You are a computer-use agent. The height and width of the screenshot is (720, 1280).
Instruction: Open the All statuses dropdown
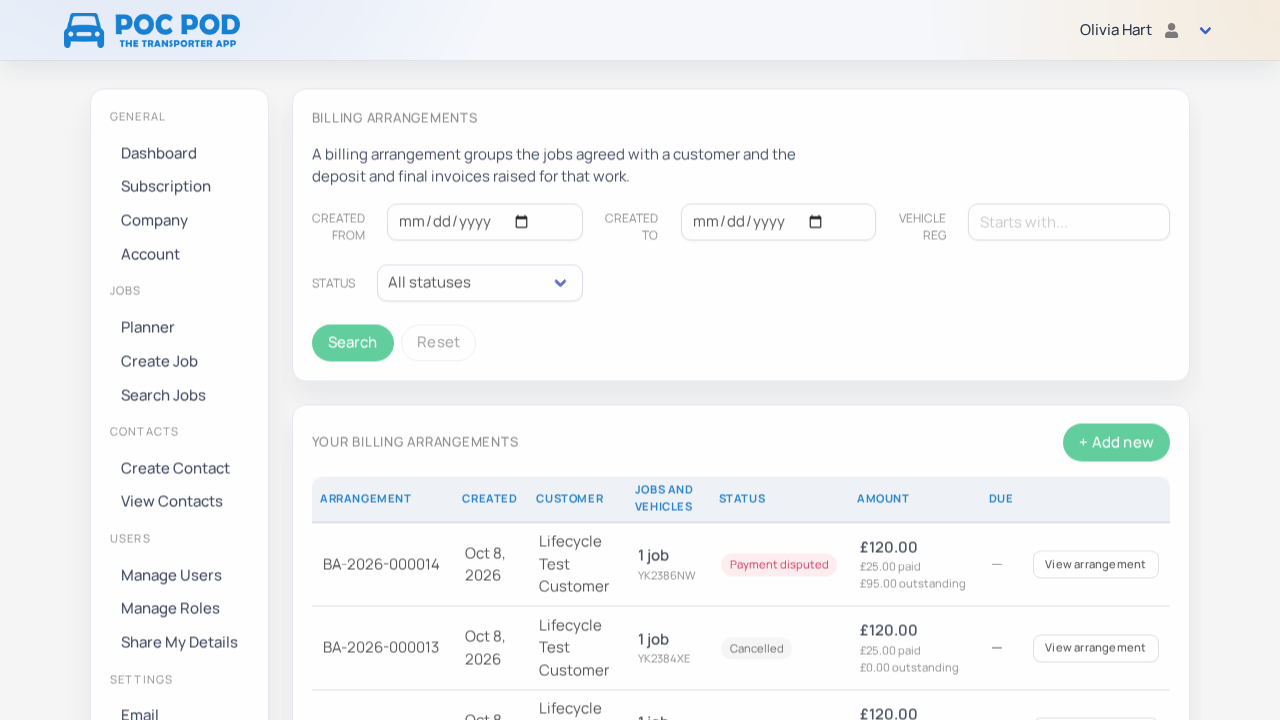click(480, 283)
